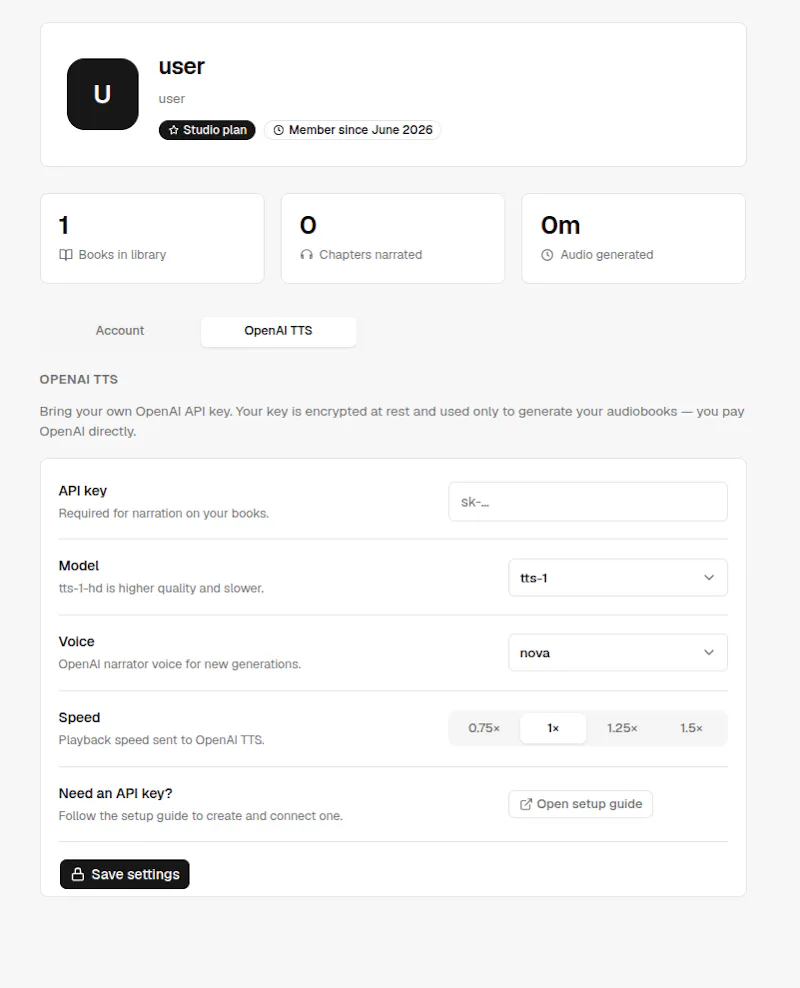Pick the 1.5× speed option

(x=691, y=728)
